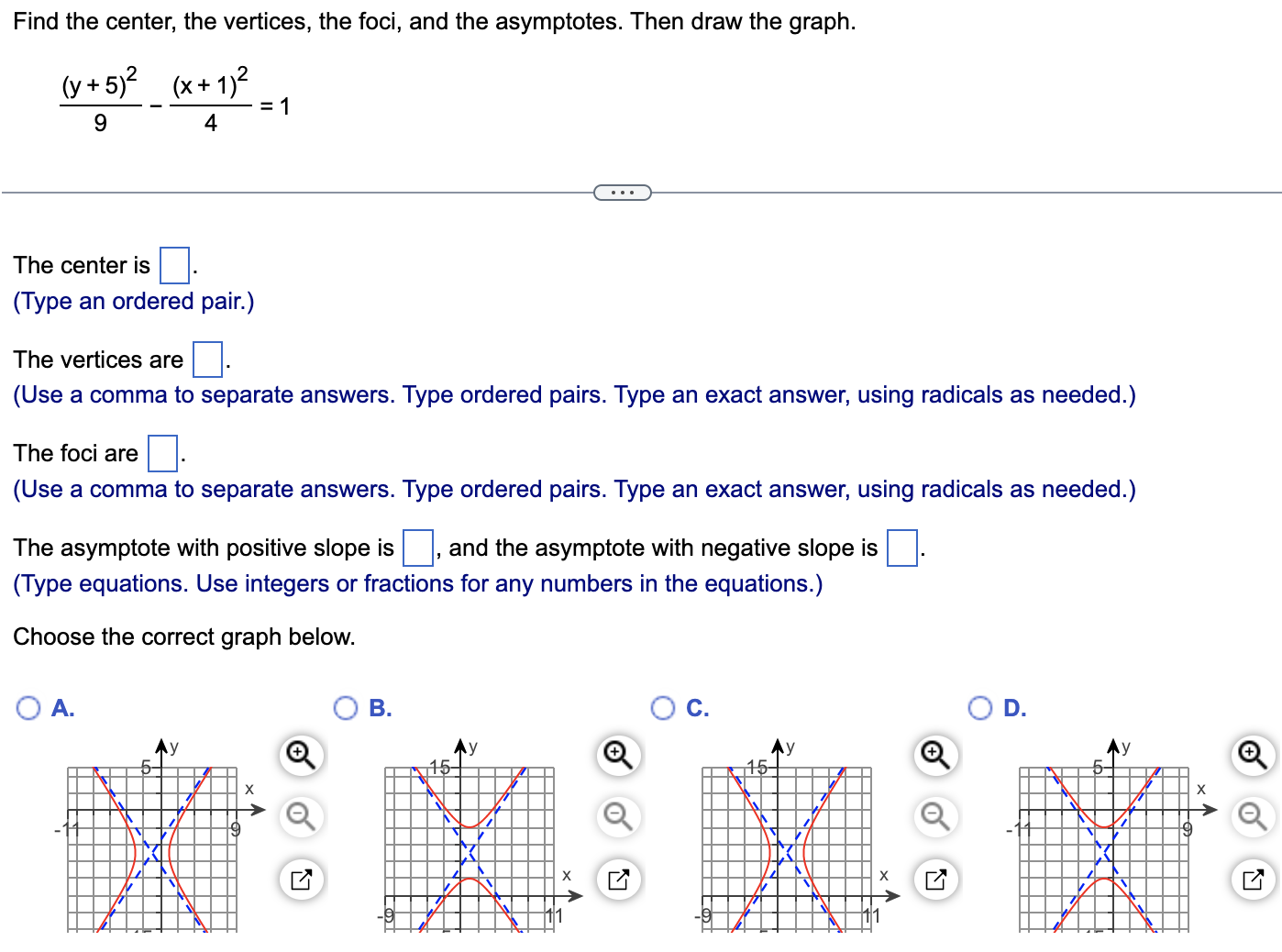This screenshot has width=1282, height=952.
Task: Open graph B in a larger view
Action: pyautogui.click(x=616, y=879)
